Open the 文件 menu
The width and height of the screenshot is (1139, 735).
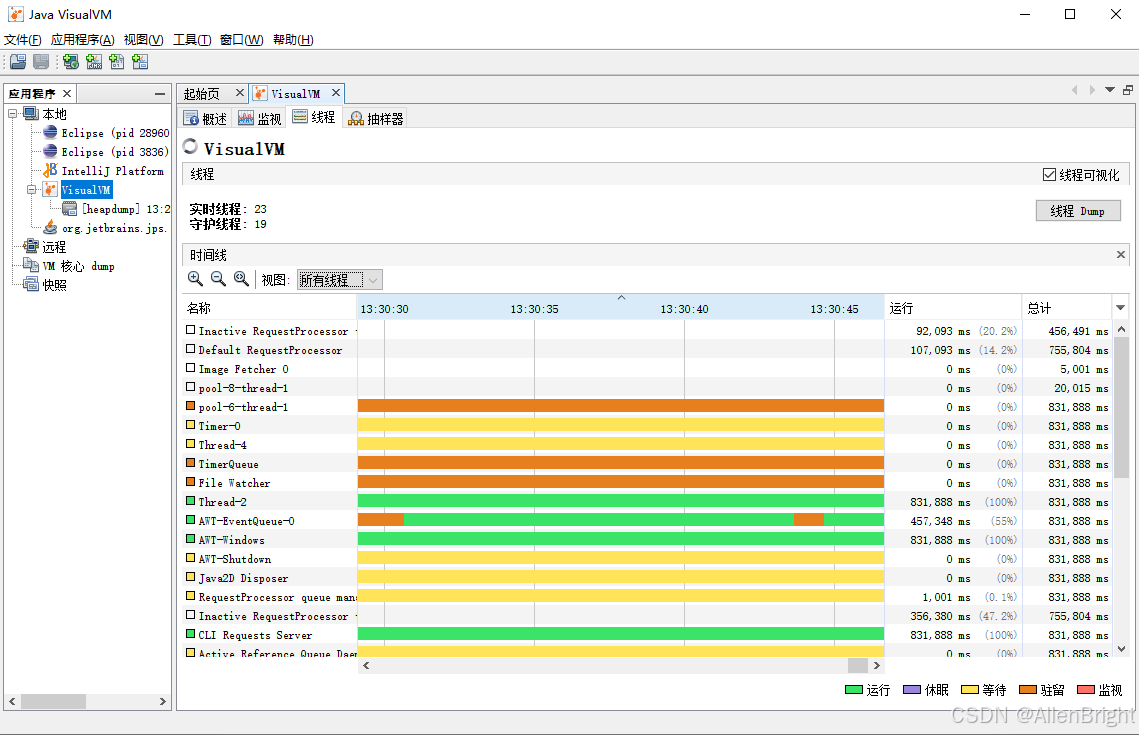(23, 39)
